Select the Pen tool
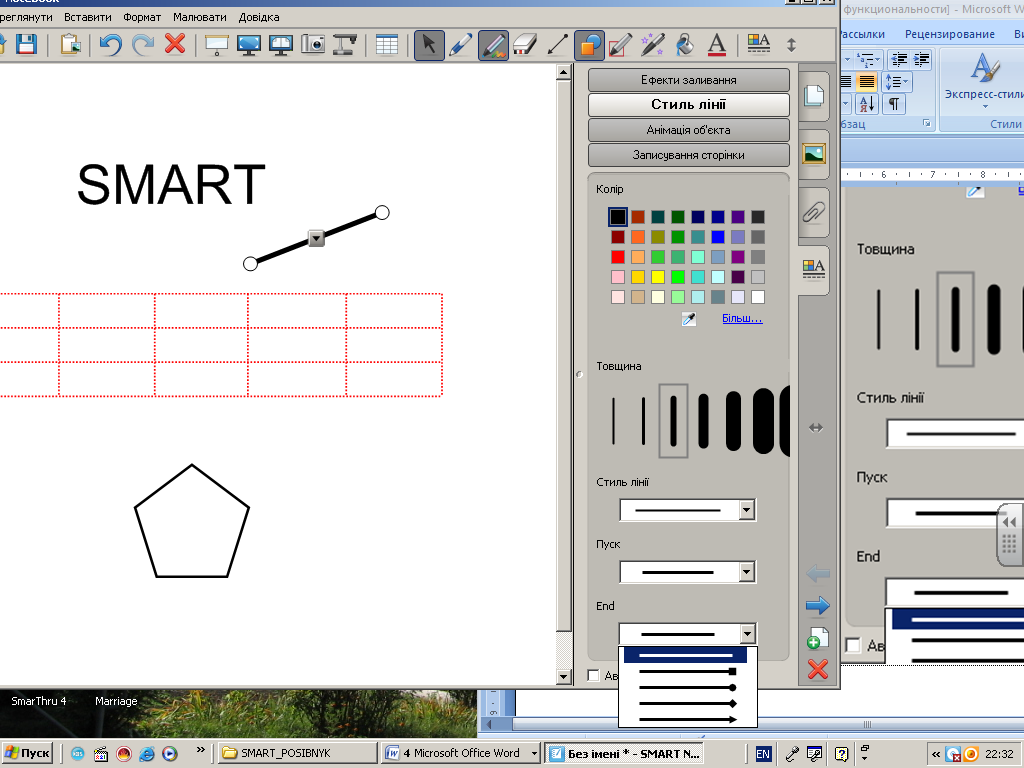The image size is (1024, 768). tap(460, 45)
